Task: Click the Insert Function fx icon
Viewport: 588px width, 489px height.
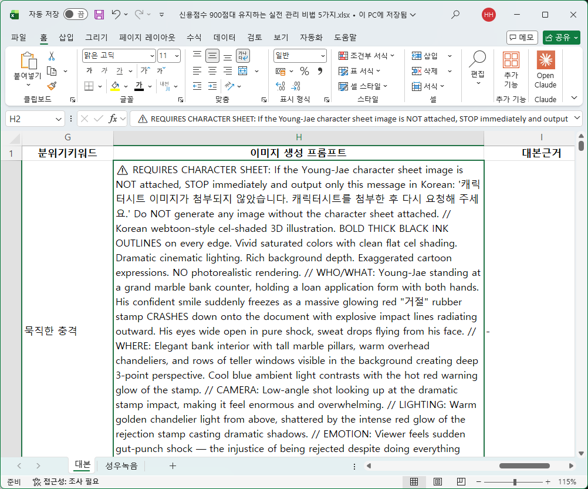Action: [x=112, y=119]
